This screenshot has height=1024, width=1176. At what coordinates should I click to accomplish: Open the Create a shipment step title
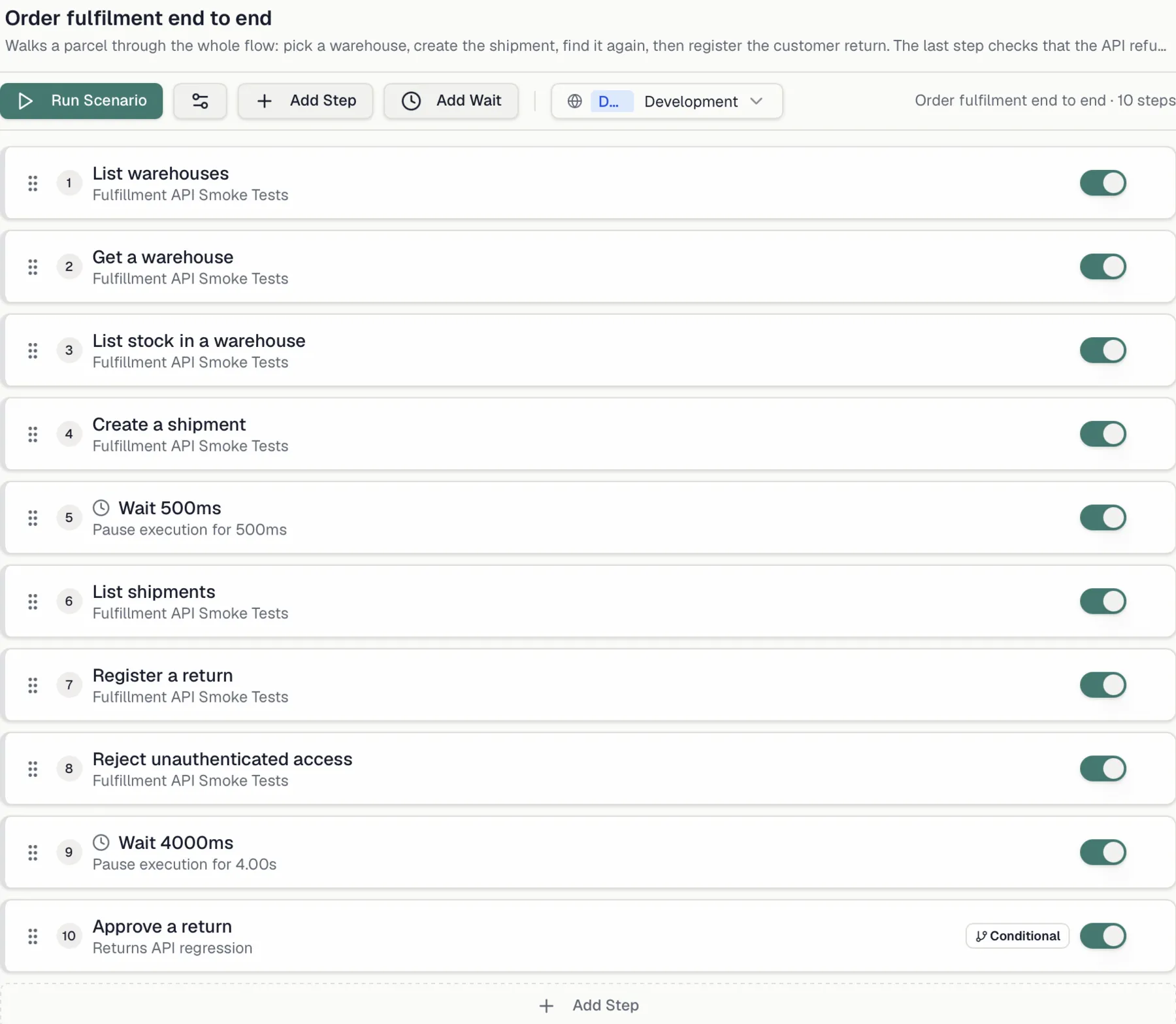169,424
